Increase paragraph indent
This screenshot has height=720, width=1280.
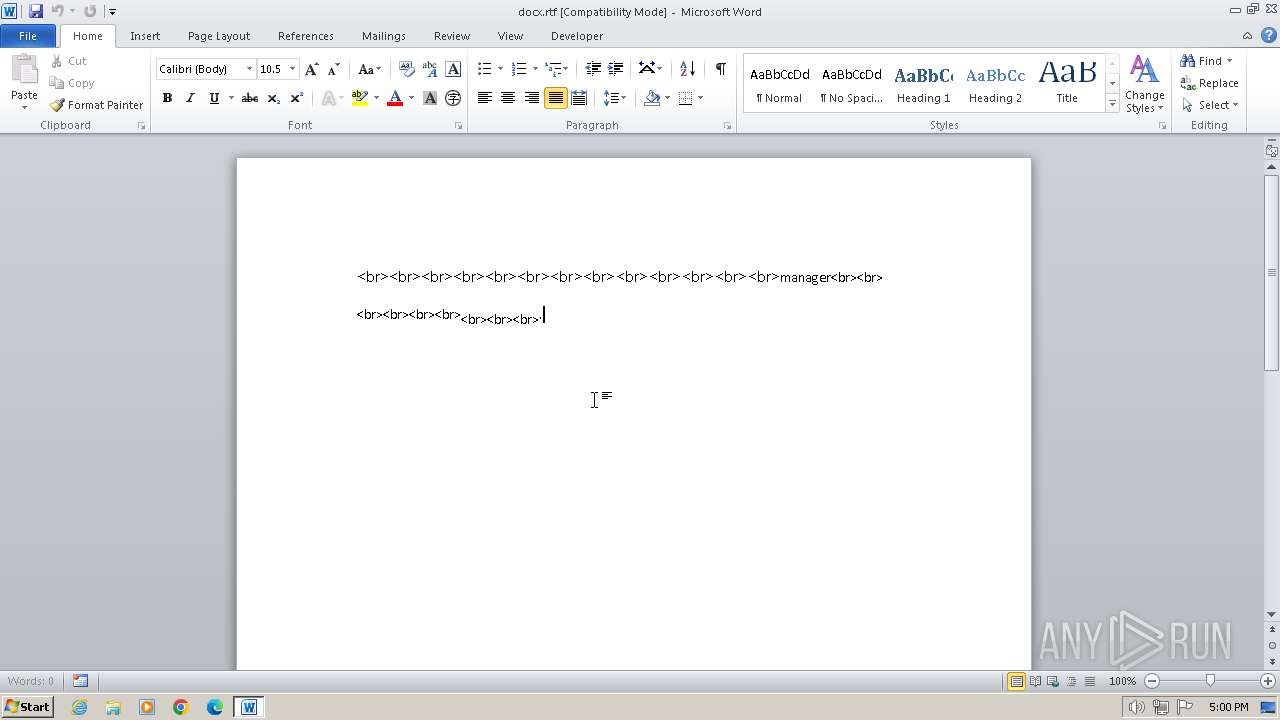[x=616, y=69]
